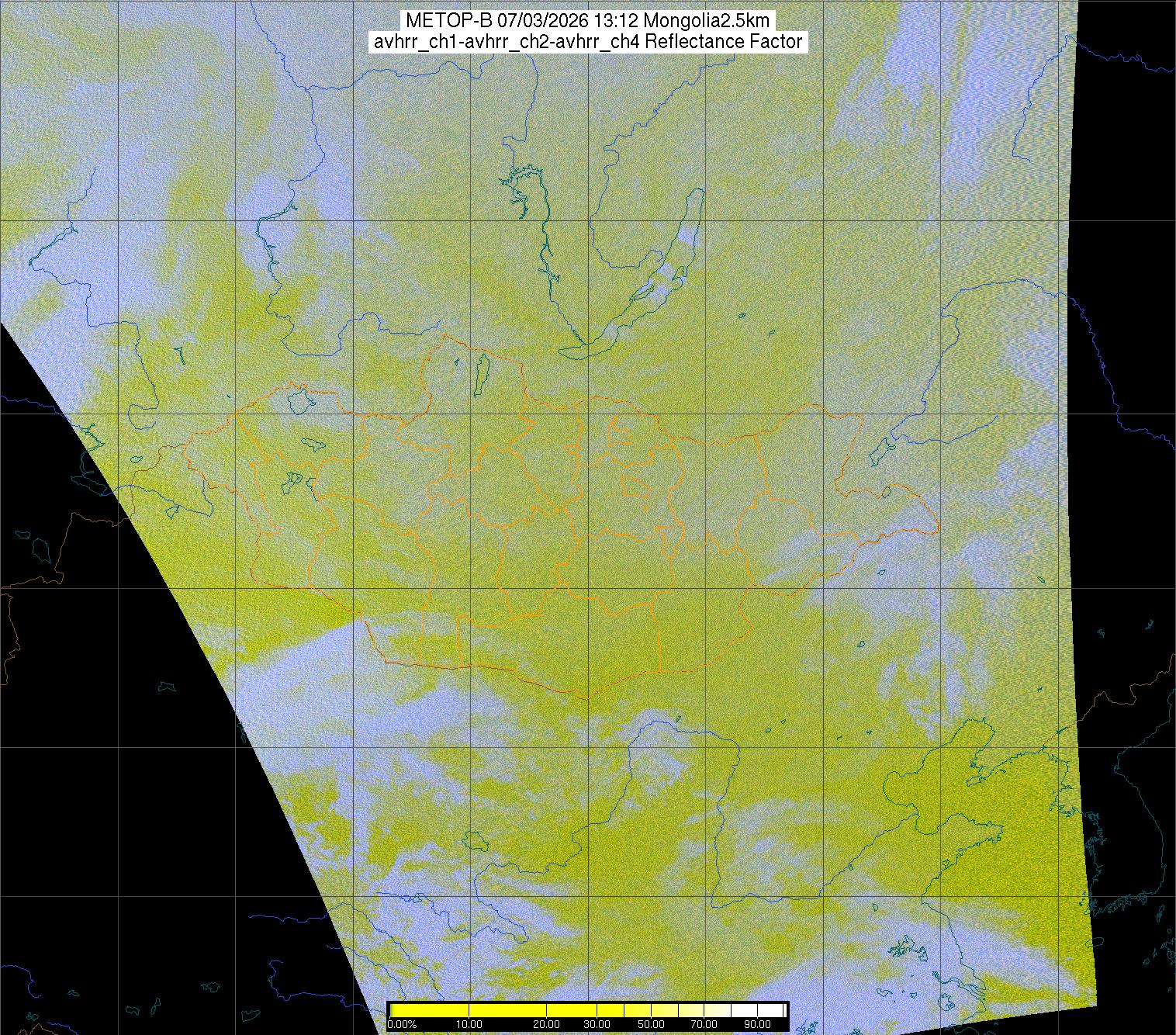Pick the color bar segment between 10.00 and 20.00

coord(508,1010)
